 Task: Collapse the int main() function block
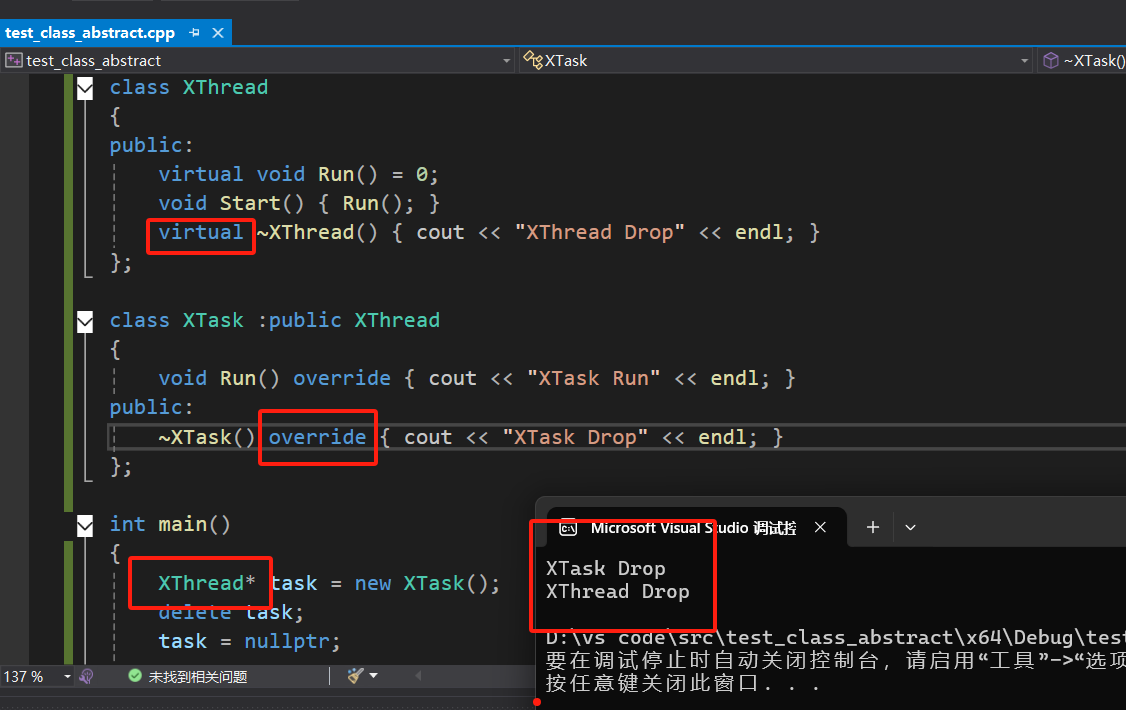click(x=85, y=526)
